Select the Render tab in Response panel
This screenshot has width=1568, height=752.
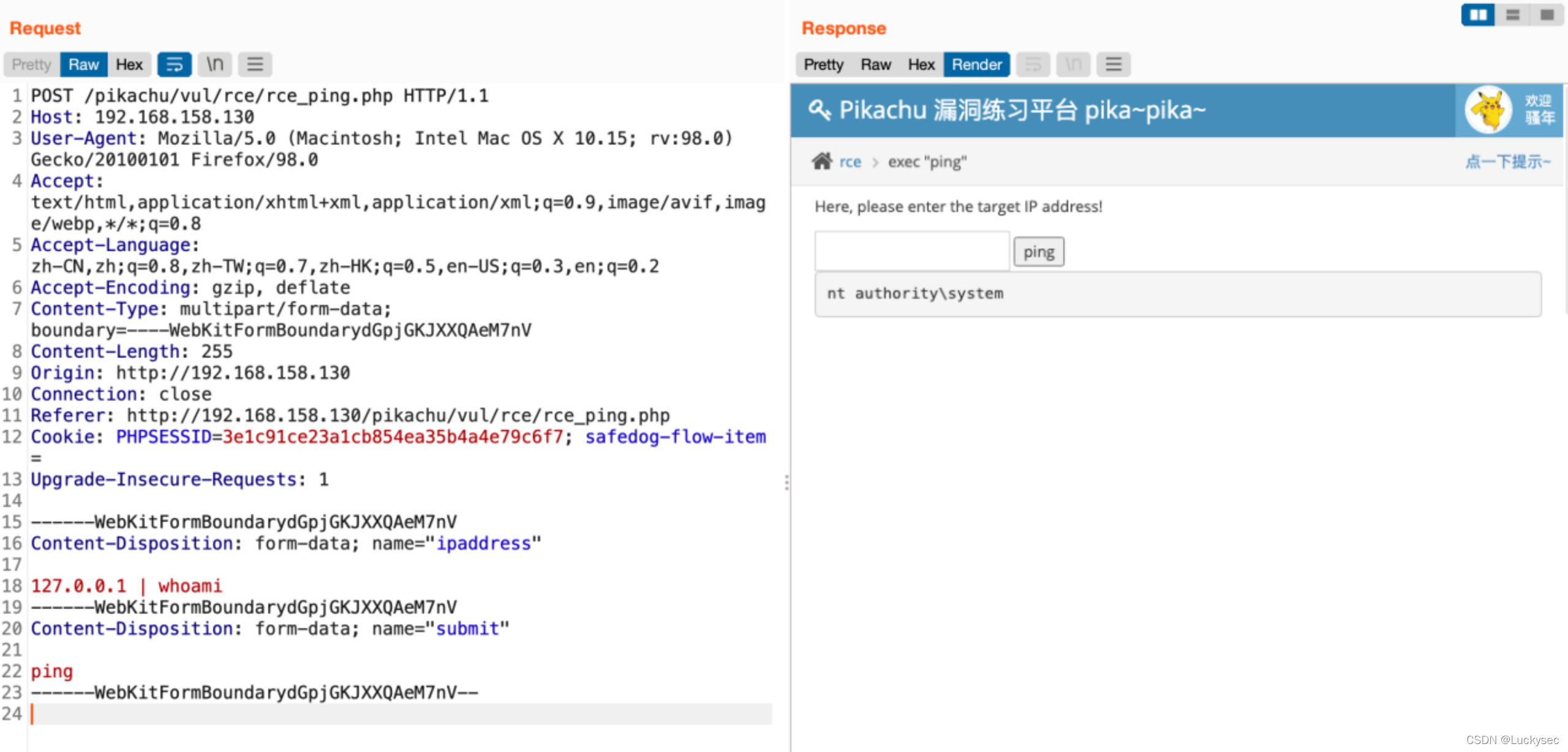[x=976, y=64]
